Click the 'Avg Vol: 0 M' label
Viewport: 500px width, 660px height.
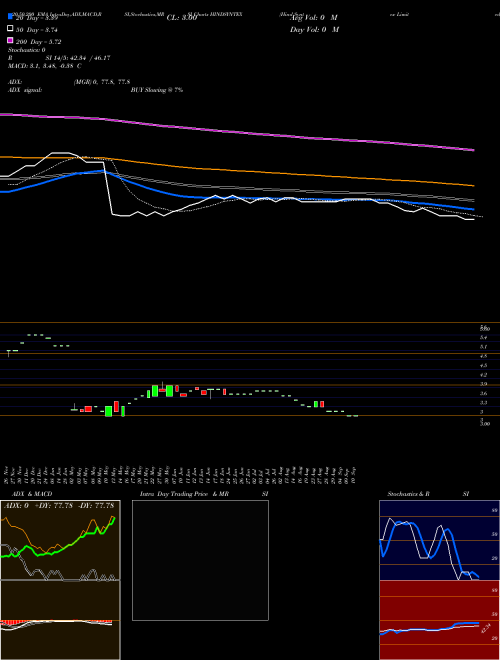pyautogui.click(x=314, y=18)
